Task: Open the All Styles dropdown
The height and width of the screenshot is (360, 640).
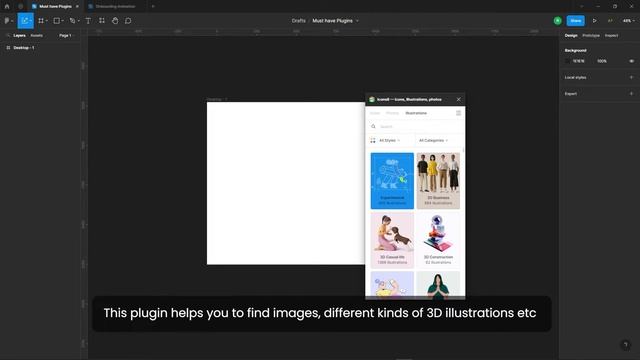Action: tap(389, 140)
